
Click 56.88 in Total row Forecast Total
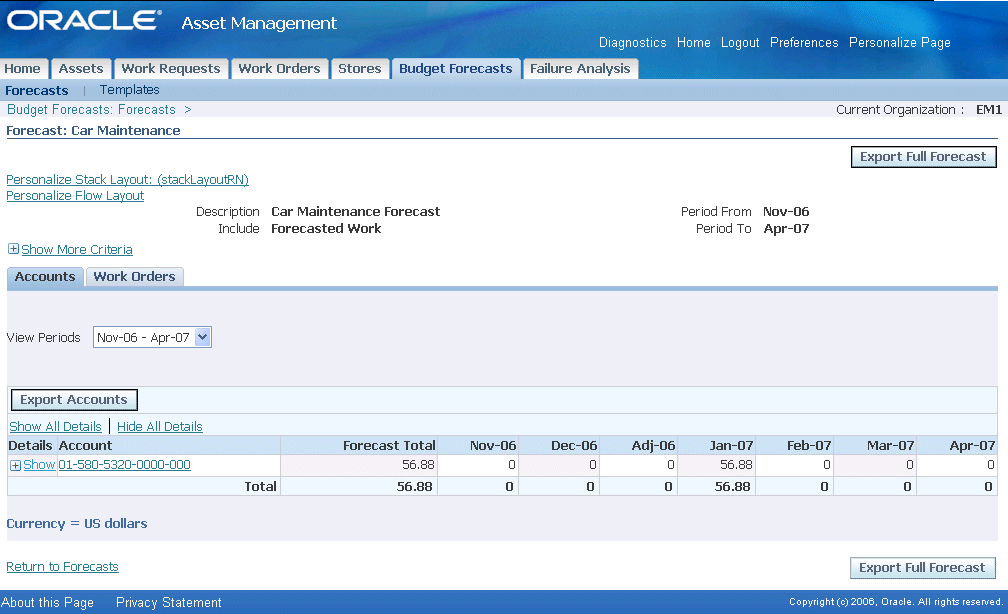click(415, 487)
